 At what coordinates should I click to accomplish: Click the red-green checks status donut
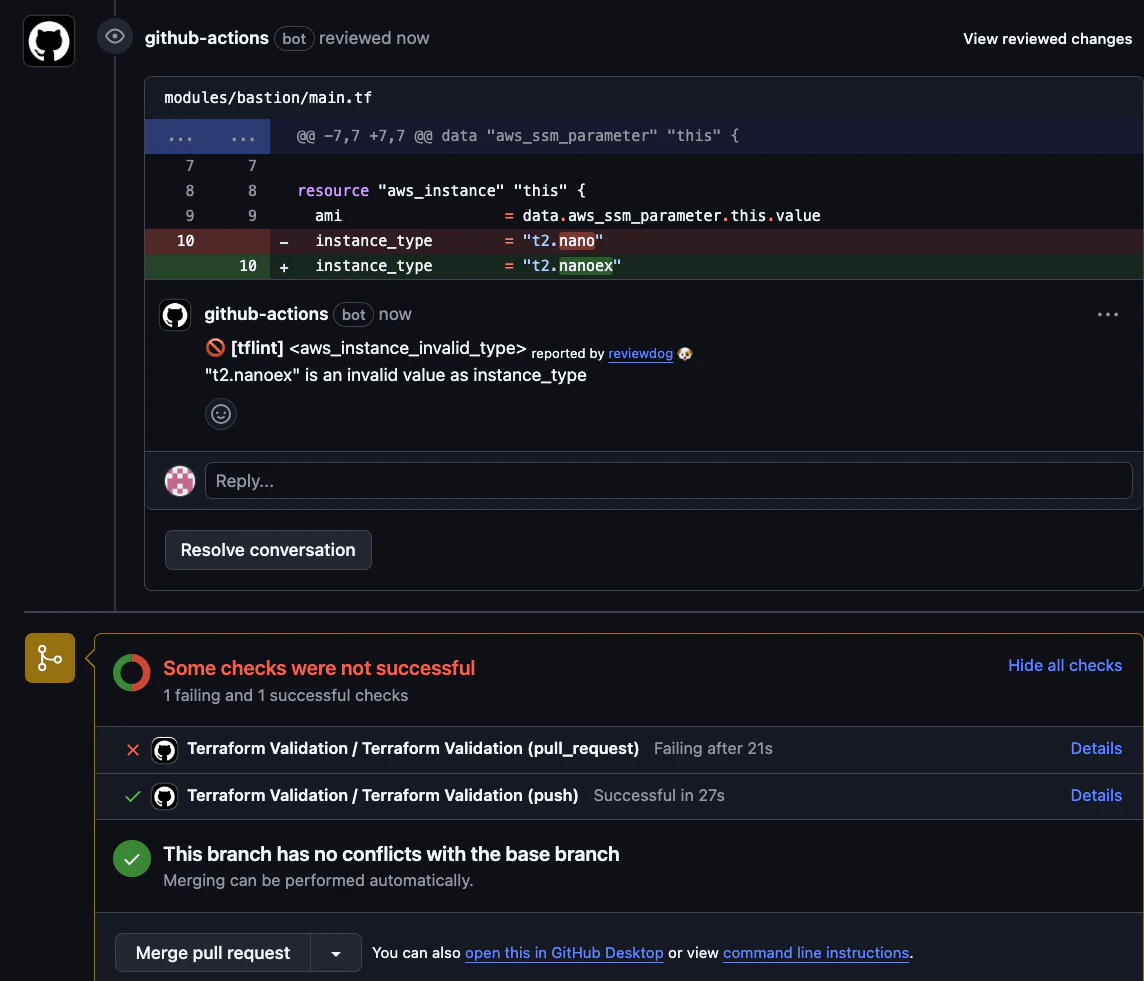click(131, 672)
